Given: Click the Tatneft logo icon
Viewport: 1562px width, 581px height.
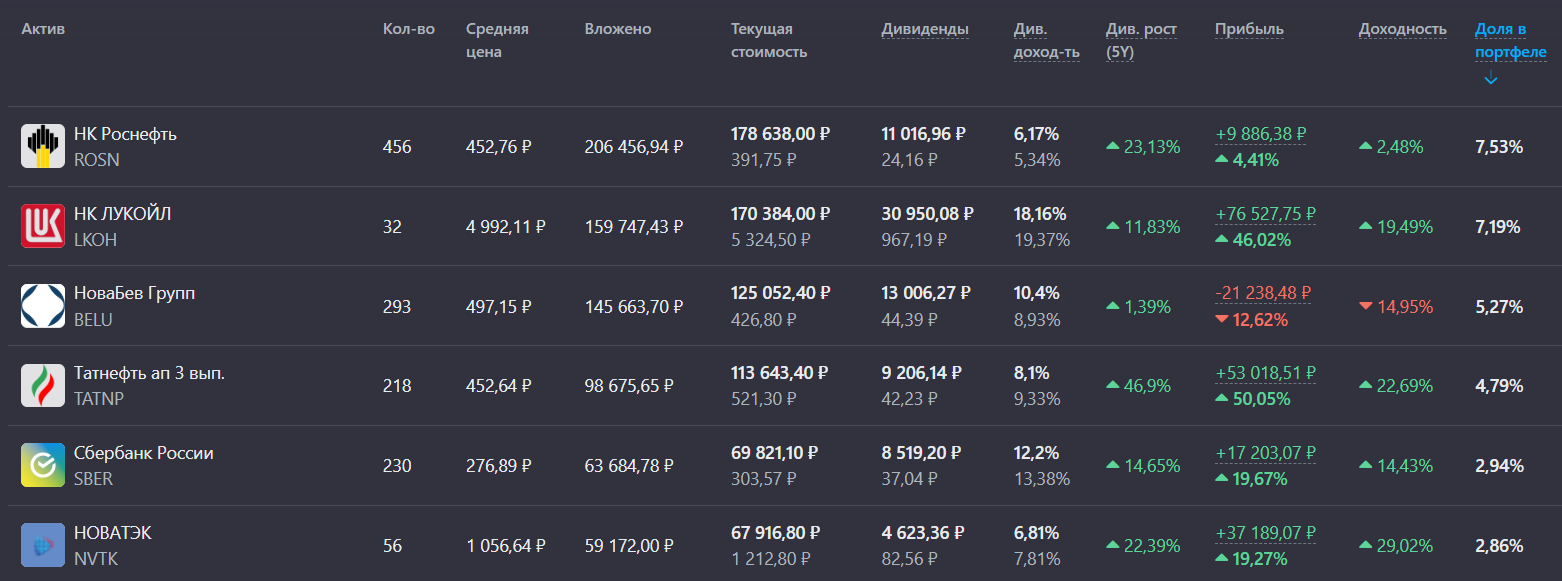Looking at the screenshot, I should point(43,386).
